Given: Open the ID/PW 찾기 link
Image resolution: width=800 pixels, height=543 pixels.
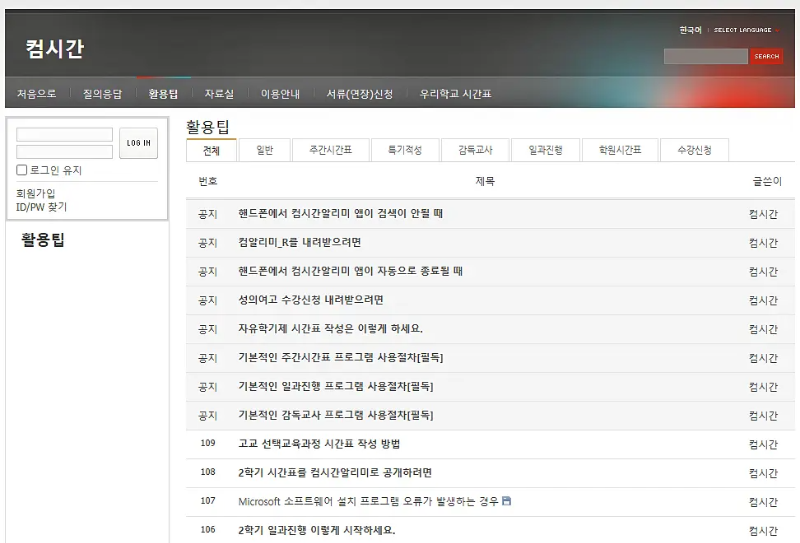Looking at the screenshot, I should pos(41,207).
